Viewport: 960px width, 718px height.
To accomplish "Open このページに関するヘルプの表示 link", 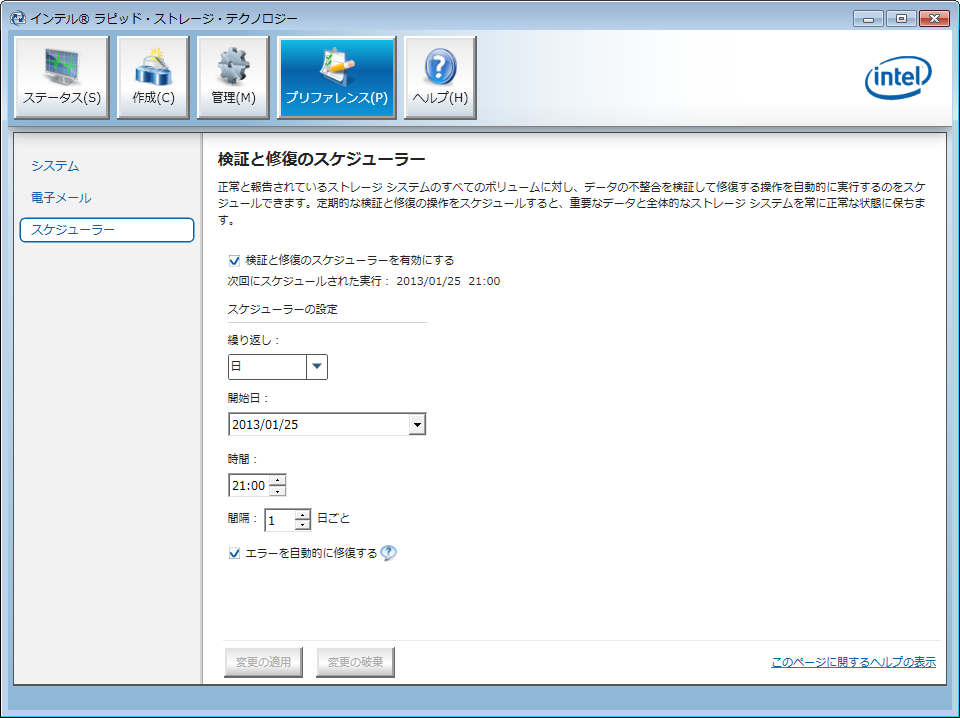I will 853,662.
